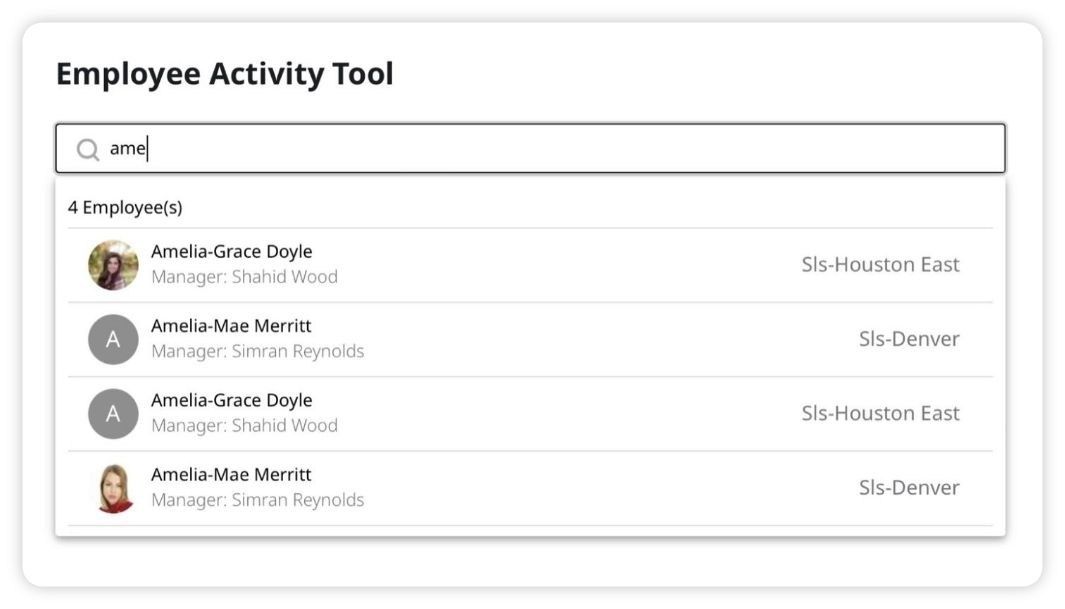Choose Amelia-Grace Doyle name beside gray avatar
This screenshot has width=1065, height=609.
coord(231,400)
